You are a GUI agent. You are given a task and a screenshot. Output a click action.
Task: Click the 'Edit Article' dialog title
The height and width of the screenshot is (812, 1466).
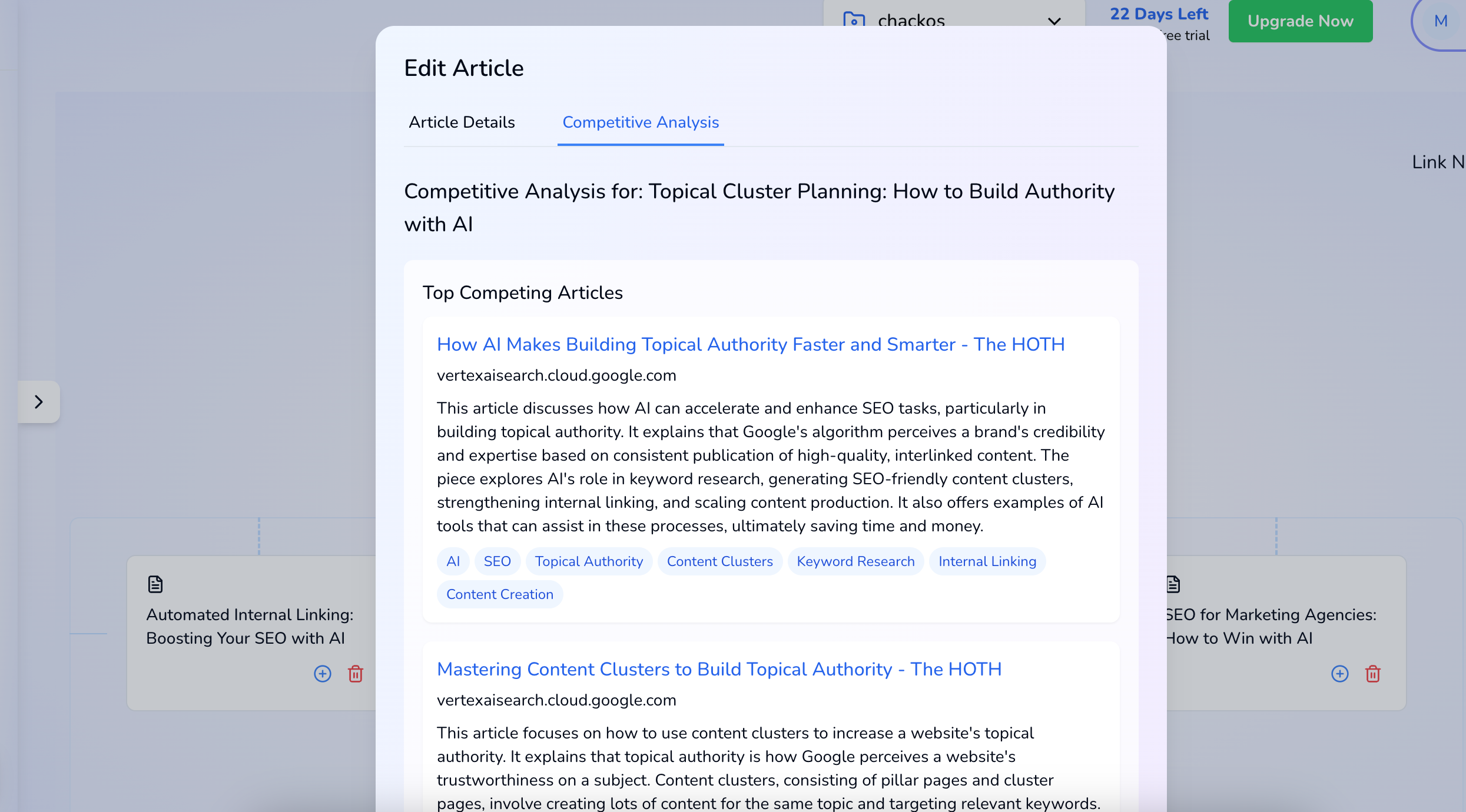coord(464,68)
